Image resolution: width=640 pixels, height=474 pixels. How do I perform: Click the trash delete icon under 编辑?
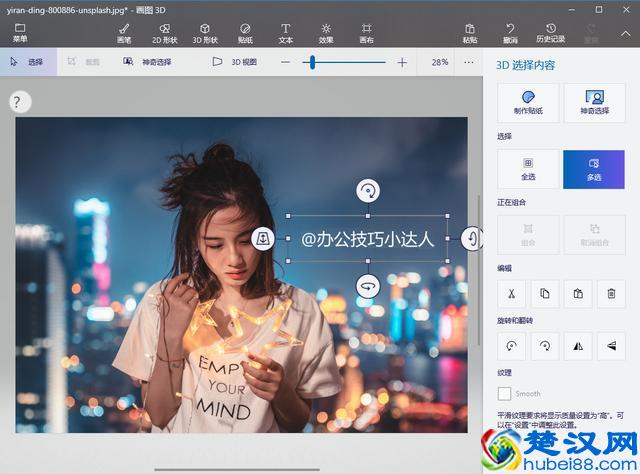(x=610, y=293)
